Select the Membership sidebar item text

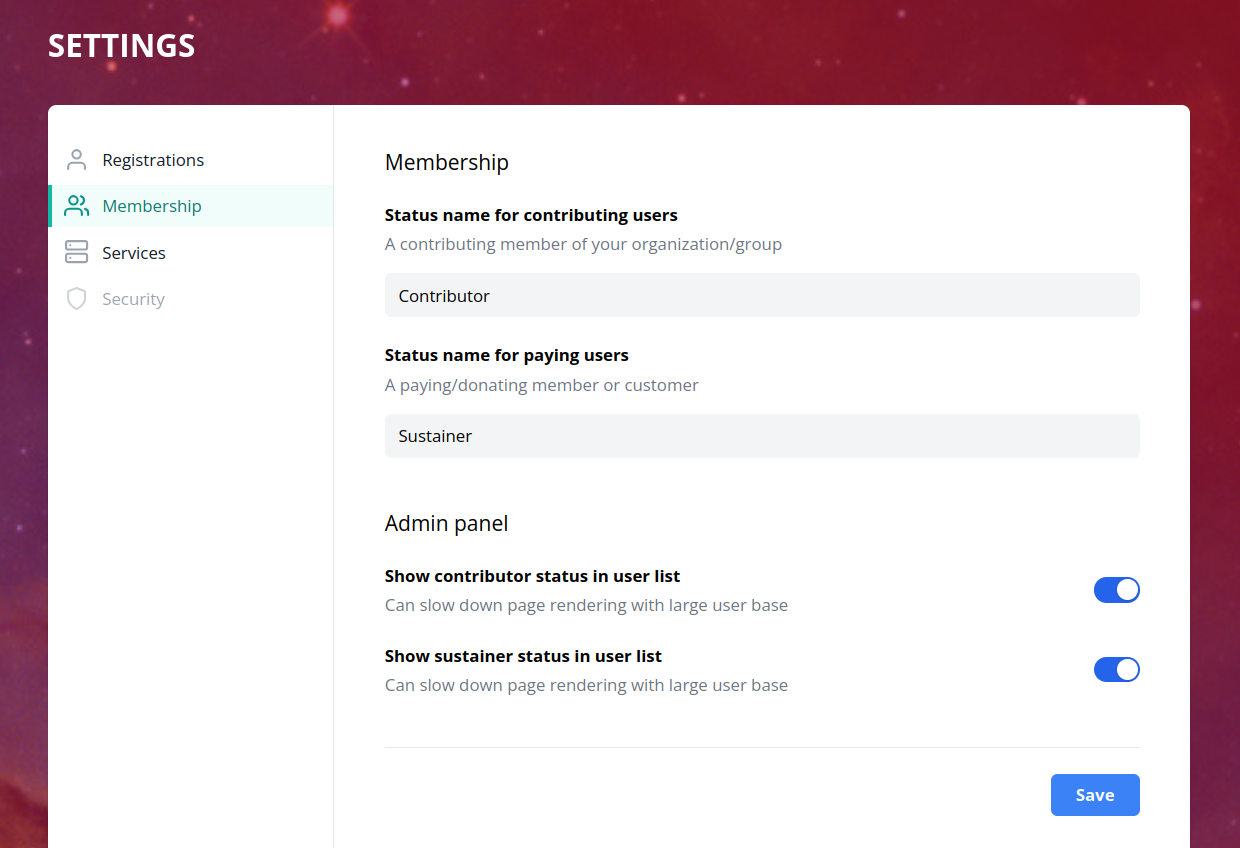click(152, 206)
